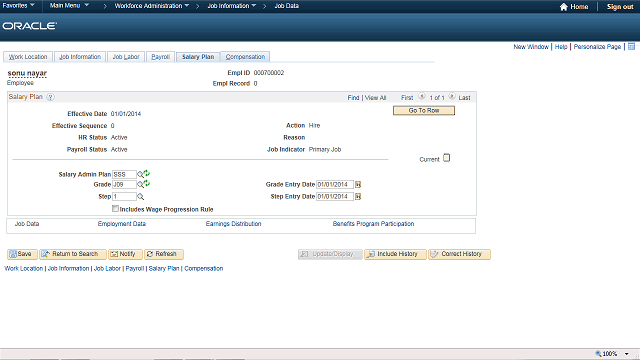Image resolution: width=640 pixels, height=360 pixels.
Task: Go to next row arrow icon
Action: tap(452, 97)
